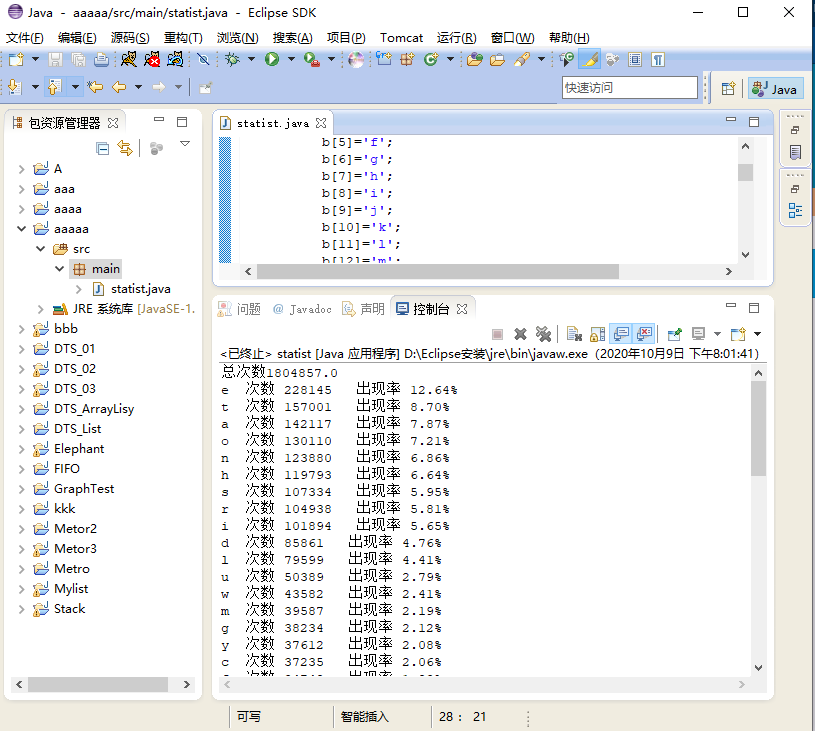This screenshot has height=731, width=815.
Task: Open the 文件(F) menu
Action: (24, 37)
